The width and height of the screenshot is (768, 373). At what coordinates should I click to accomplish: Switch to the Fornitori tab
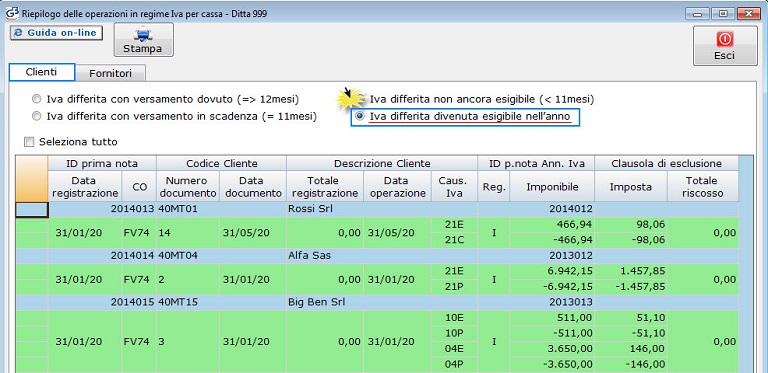111,73
